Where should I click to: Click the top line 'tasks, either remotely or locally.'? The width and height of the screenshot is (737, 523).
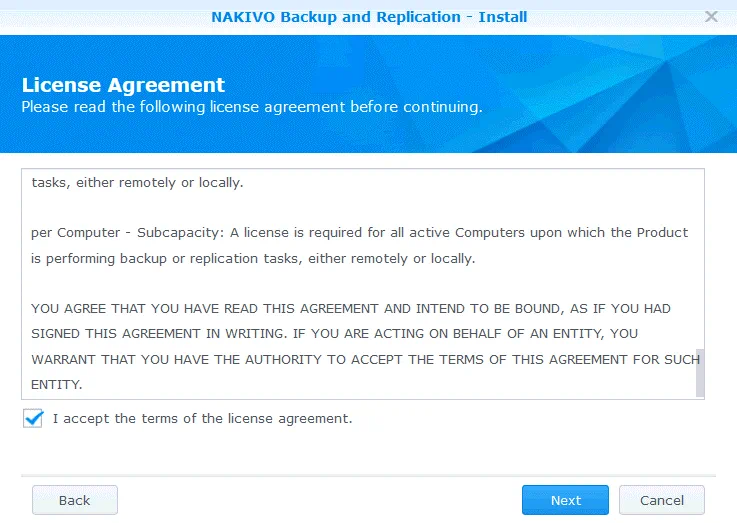click(x=137, y=183)
